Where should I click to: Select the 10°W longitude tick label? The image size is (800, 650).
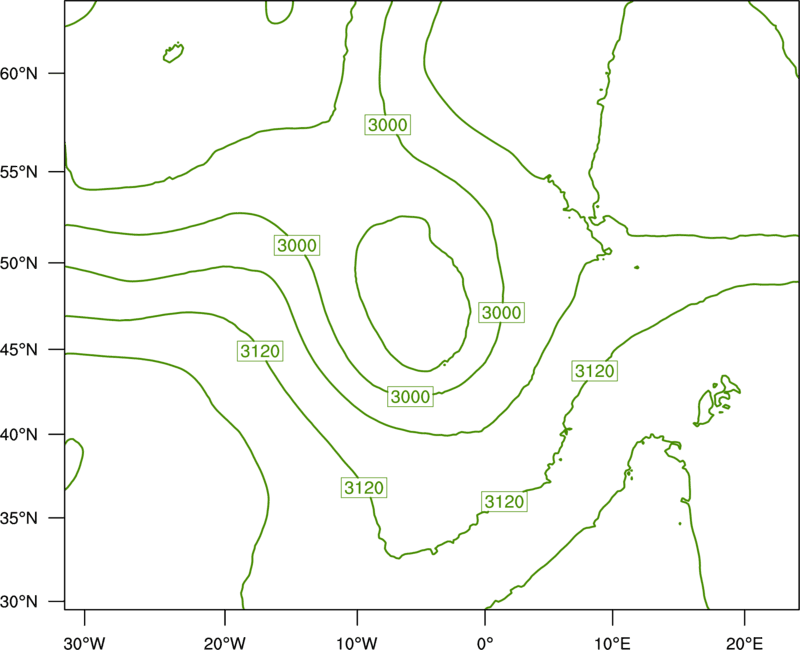point(357,643)
